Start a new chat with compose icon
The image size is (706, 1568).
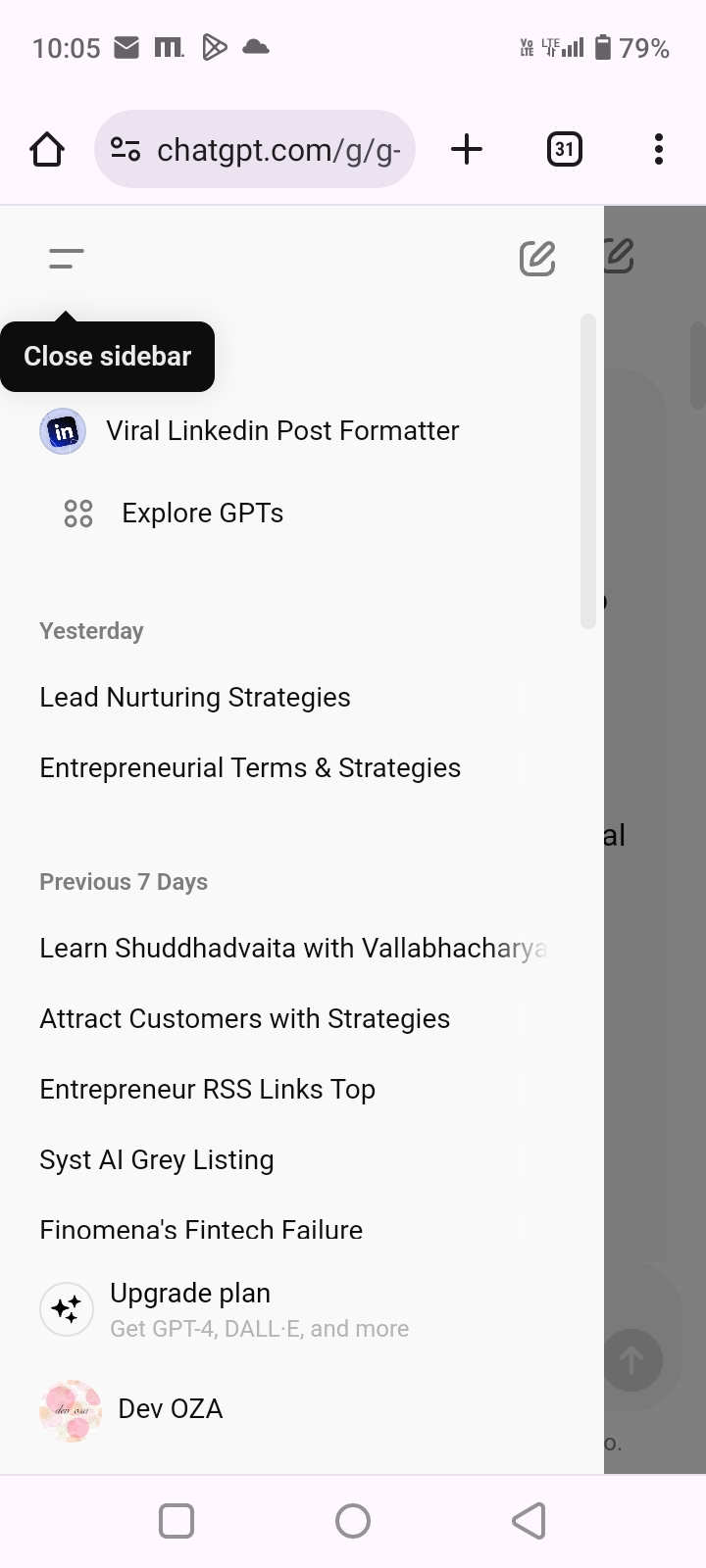click(x=537, y=259)
